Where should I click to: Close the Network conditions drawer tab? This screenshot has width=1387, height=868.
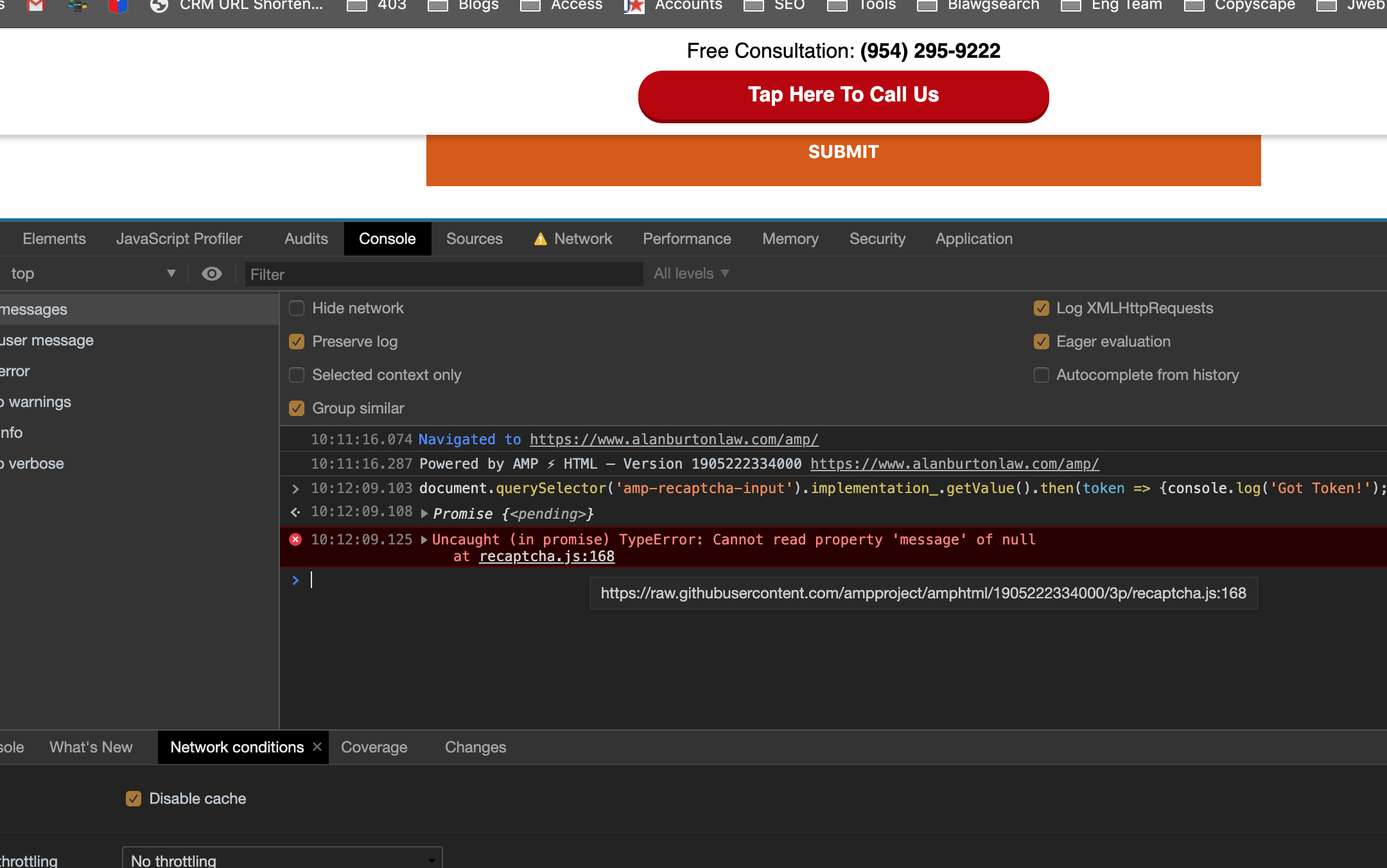pyautogui.click(x=317, y=747)
